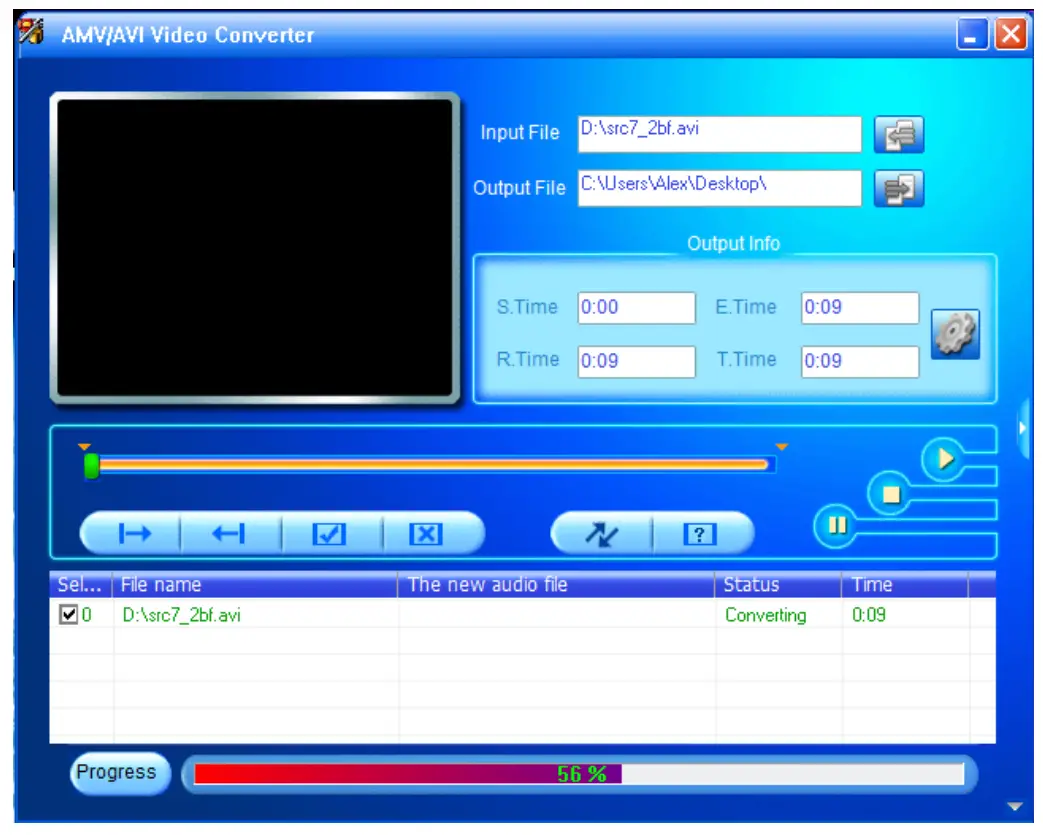Click the E.Time field
1043x835 pixels.
click(860, 307)
